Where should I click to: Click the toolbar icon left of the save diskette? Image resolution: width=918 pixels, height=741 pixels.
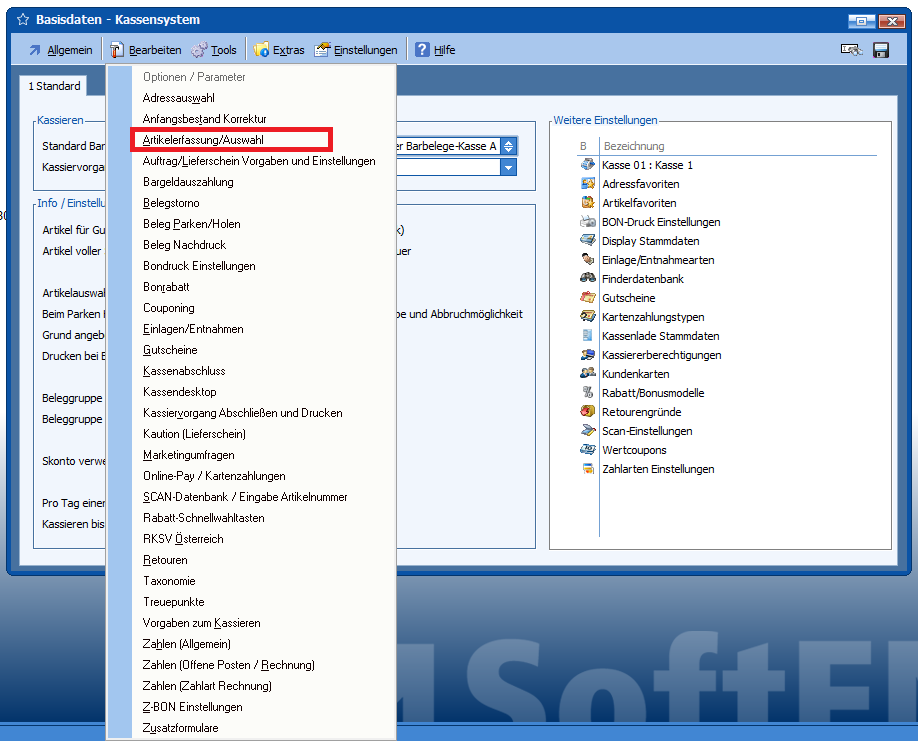click(x=851, y=50)
